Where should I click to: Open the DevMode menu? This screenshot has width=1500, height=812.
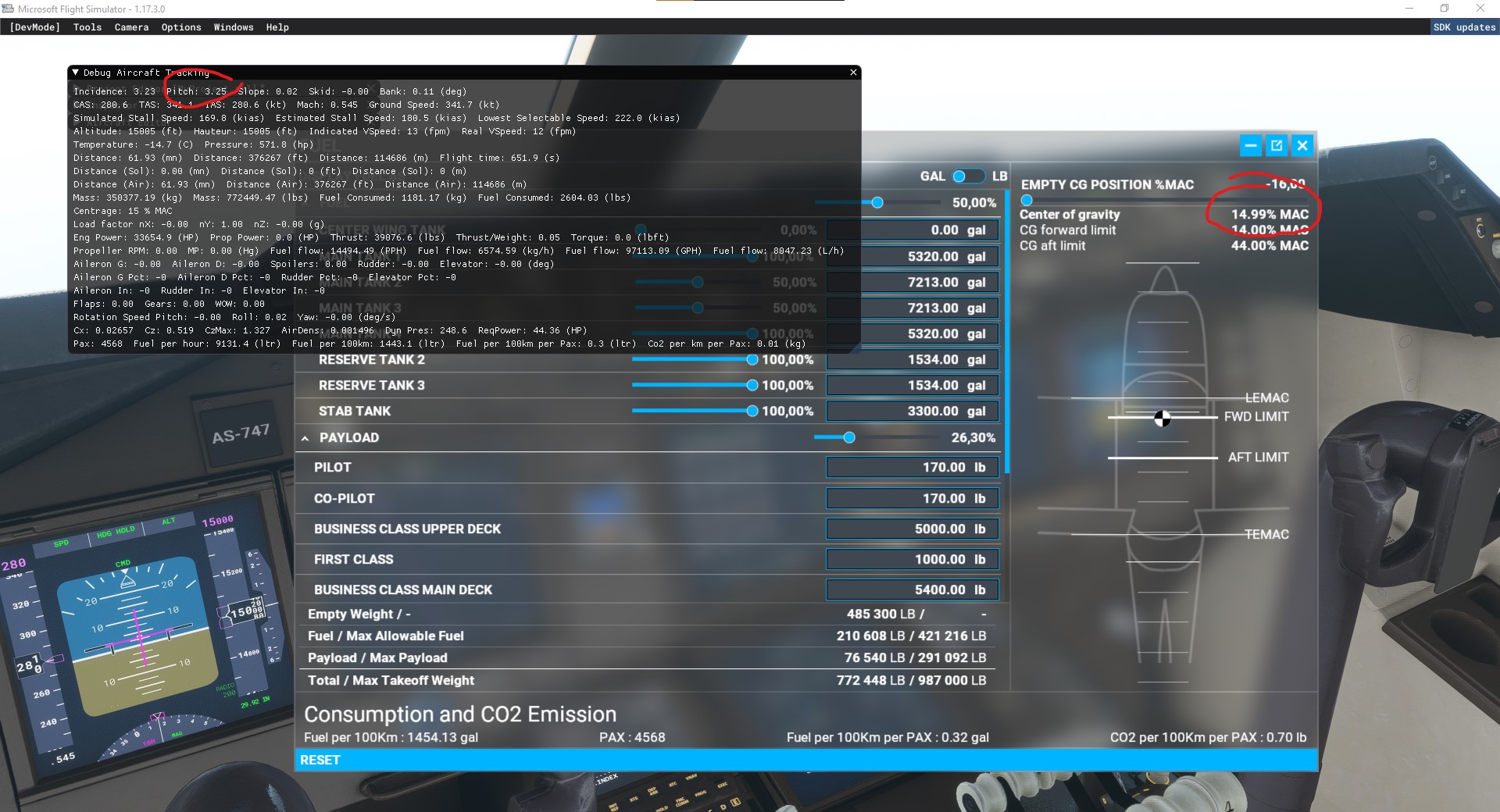(x=34, y=27)
